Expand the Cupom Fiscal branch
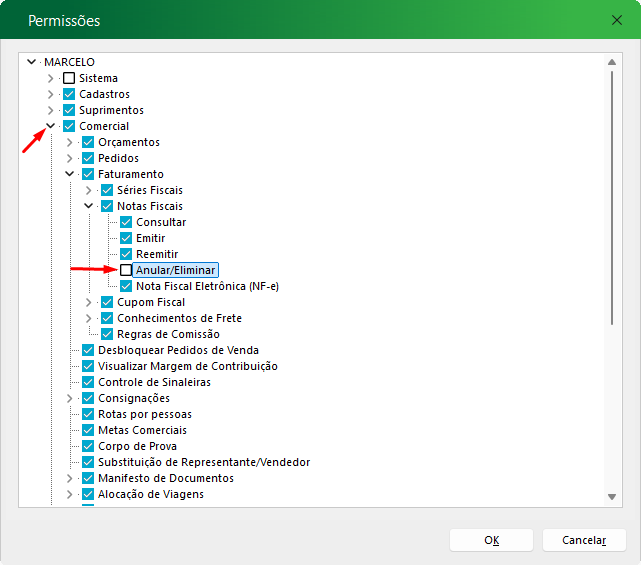Image resolution: width=641 pixels, height=565 pixels. click(x=89, y=302)
